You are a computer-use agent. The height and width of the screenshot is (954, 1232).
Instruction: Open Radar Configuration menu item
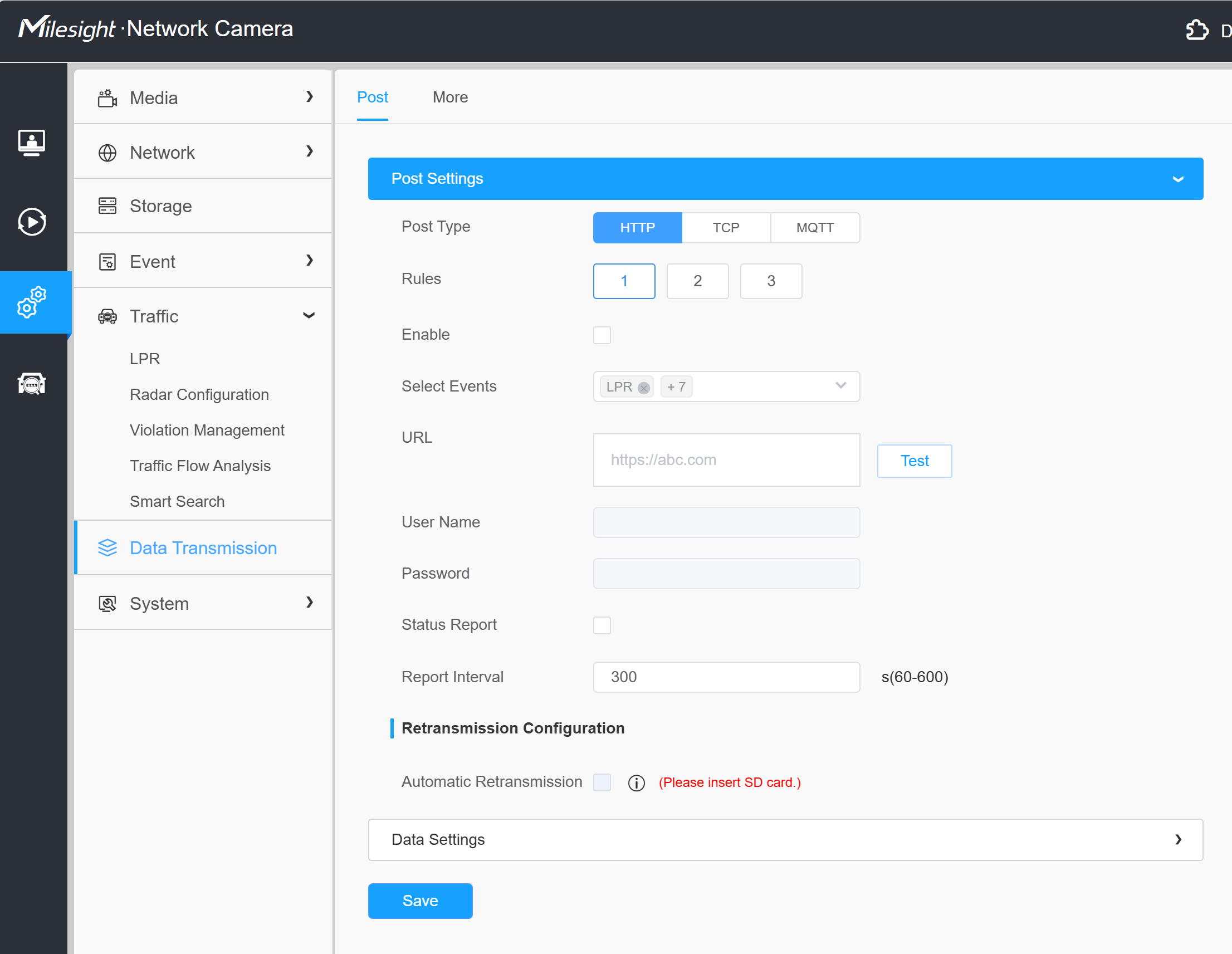coord(199,394)
